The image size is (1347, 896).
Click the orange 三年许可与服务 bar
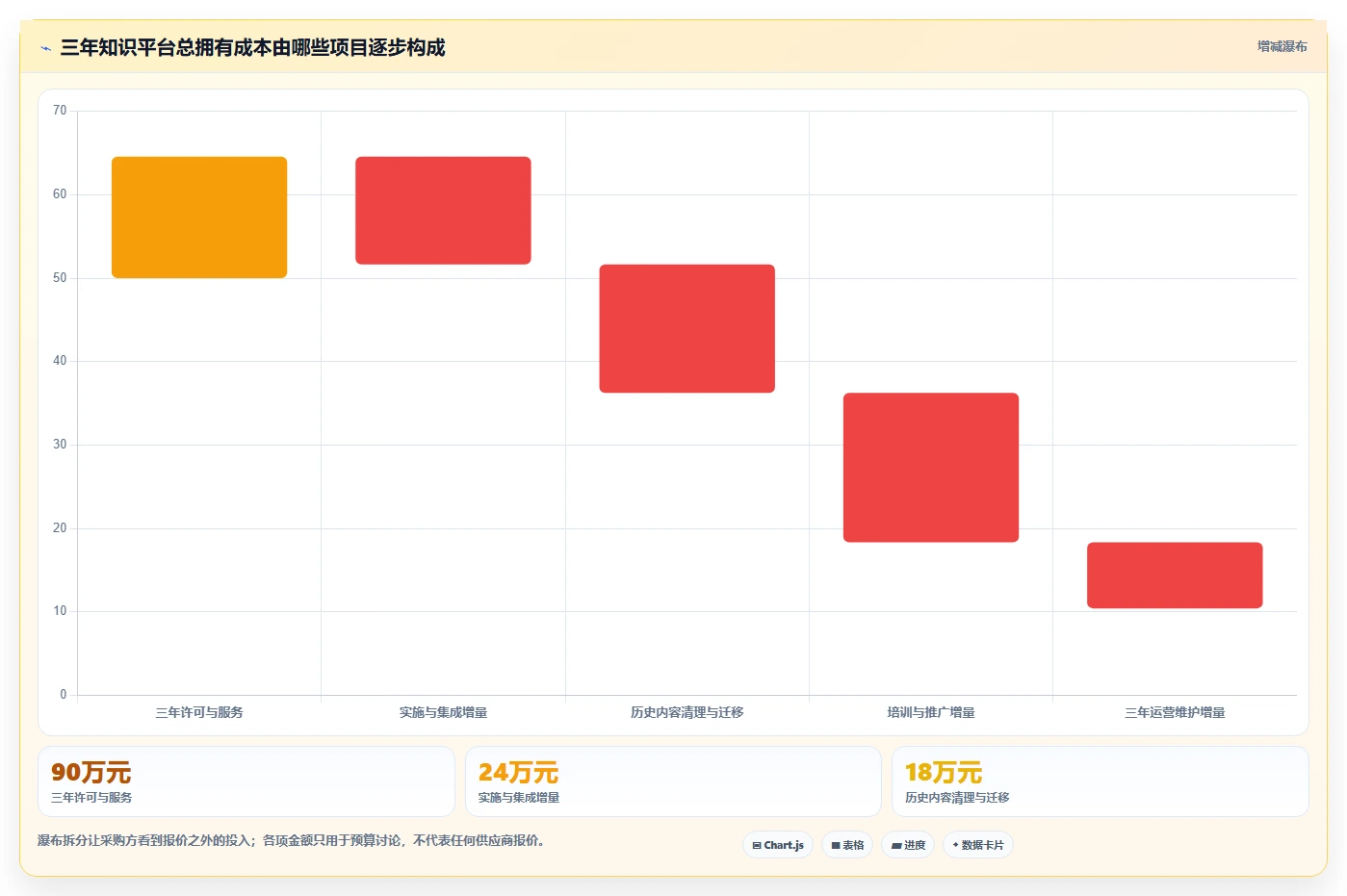pos(199,218)
